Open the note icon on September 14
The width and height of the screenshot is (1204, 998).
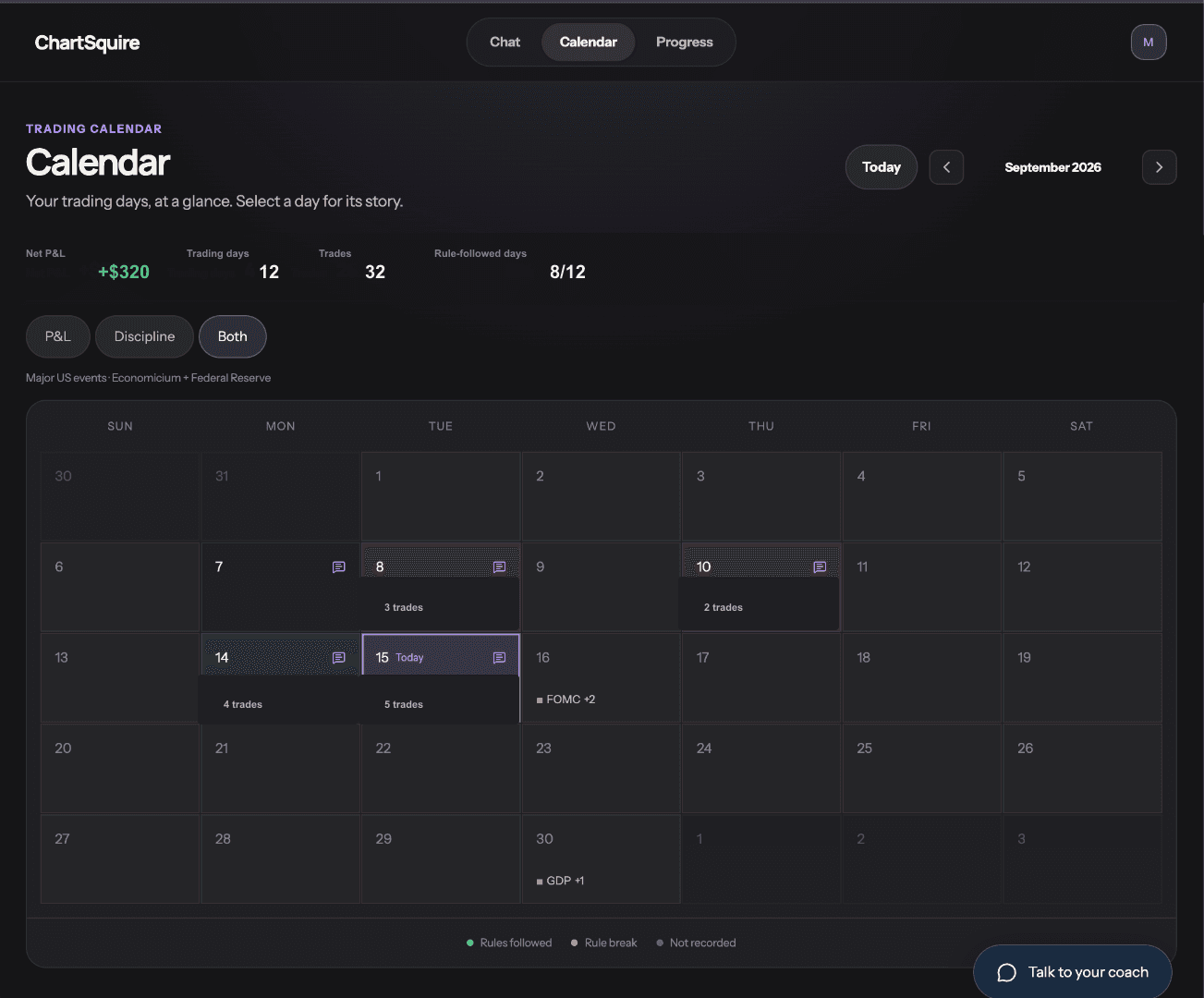click(339, 657)
